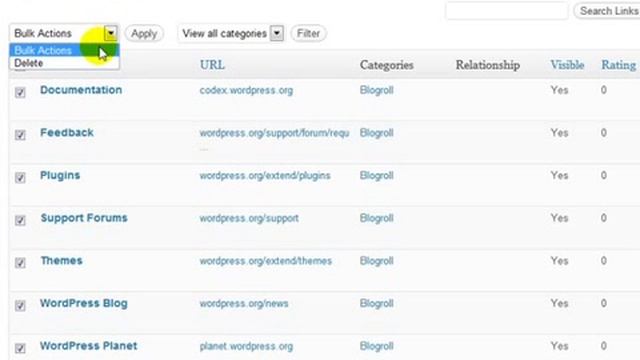640x360 pixels.
Task: Open the WordPress Planet link name
Action: [89, 346]
